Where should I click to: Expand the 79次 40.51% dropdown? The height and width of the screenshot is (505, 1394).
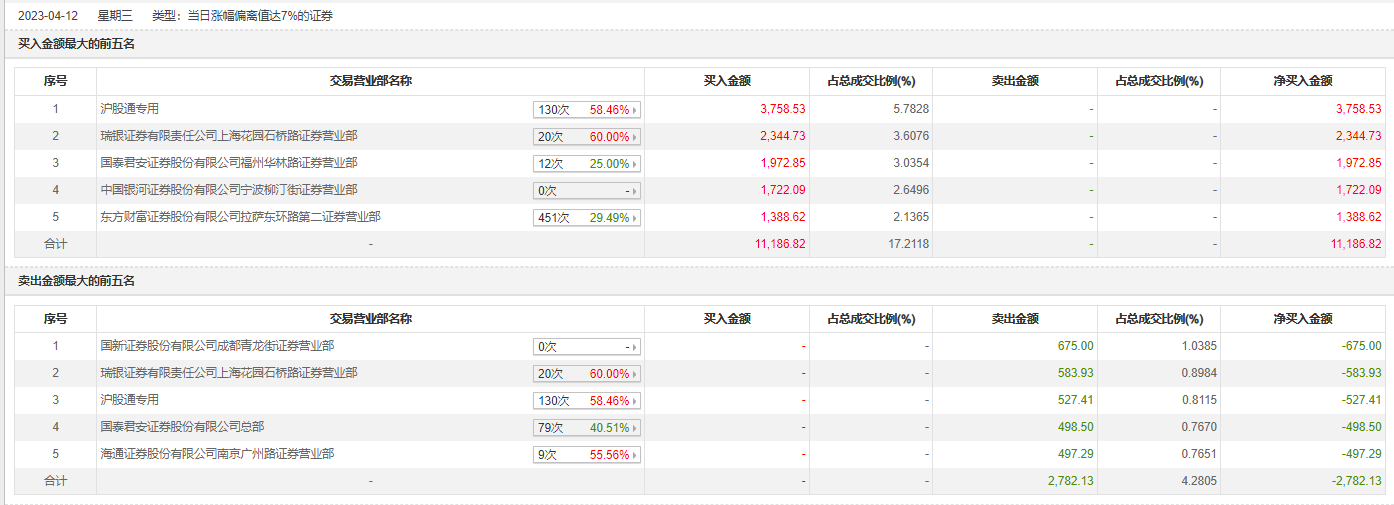coord(587,428)
